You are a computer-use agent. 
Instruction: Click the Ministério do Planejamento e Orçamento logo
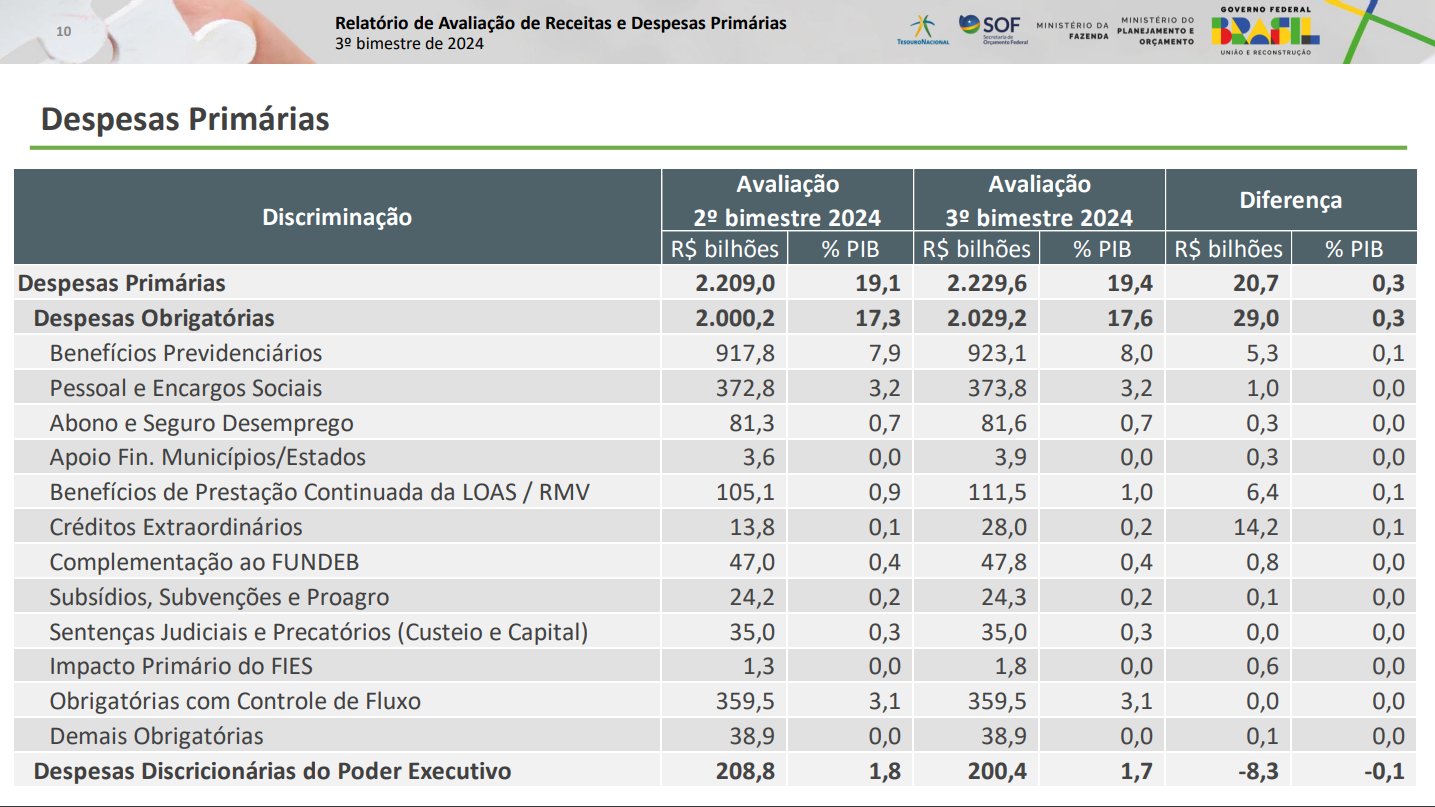coord(1155,30)
